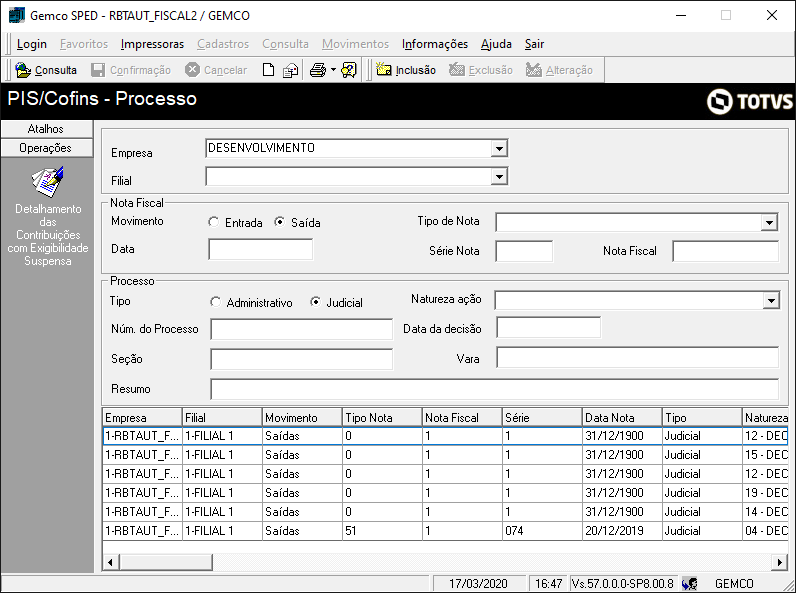Select the Entrada movement radio button

click(214, 222)
